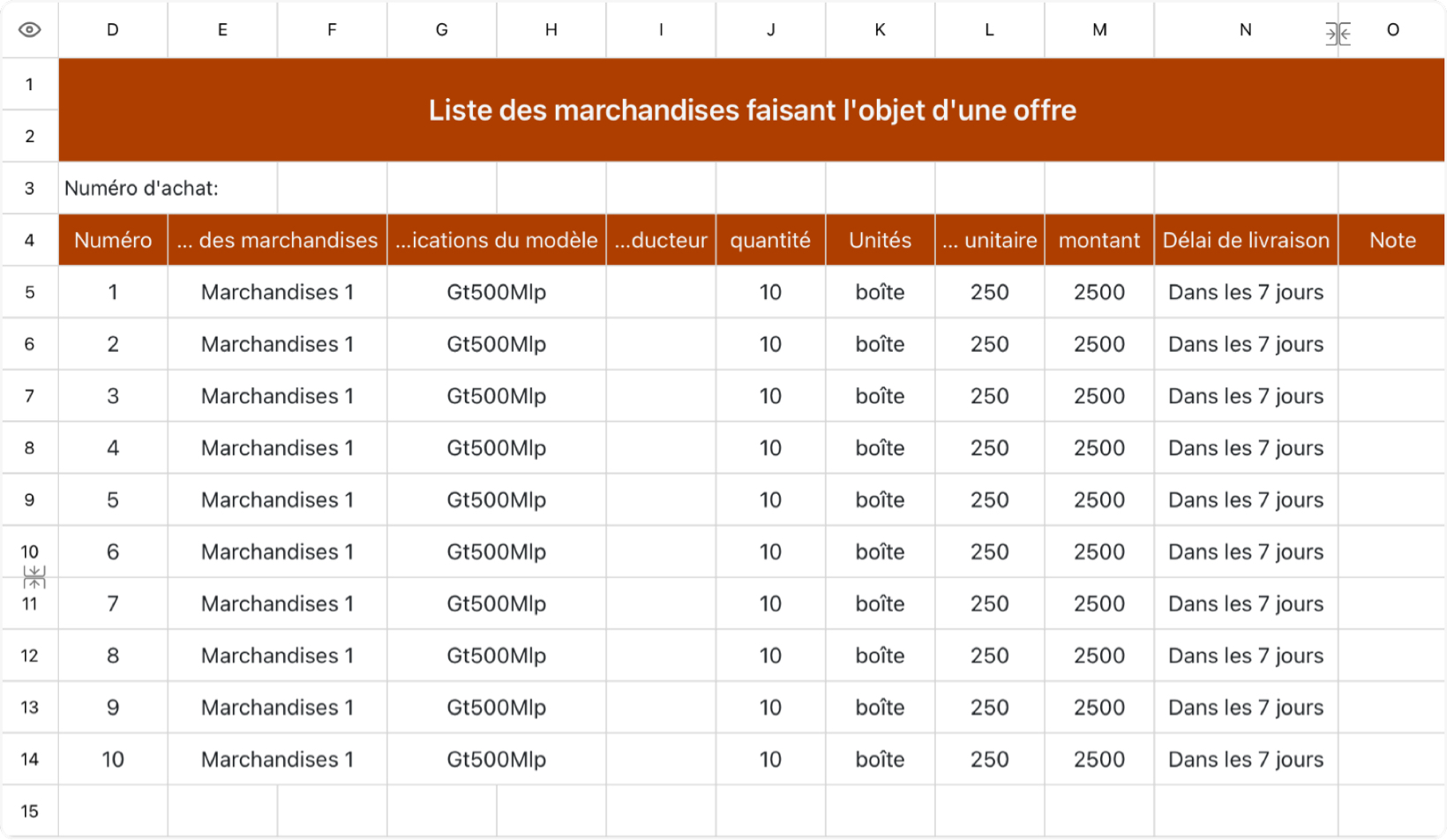
Task: Expand hidden rows between 10 and 11
Action: point(34,578)
